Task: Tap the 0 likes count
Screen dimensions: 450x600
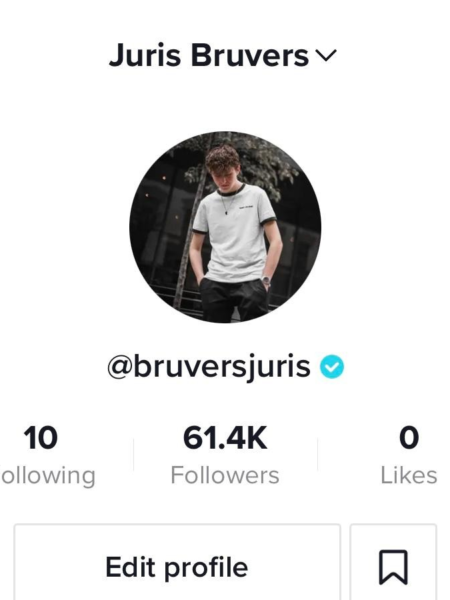Action: click(x=409, y=438)
